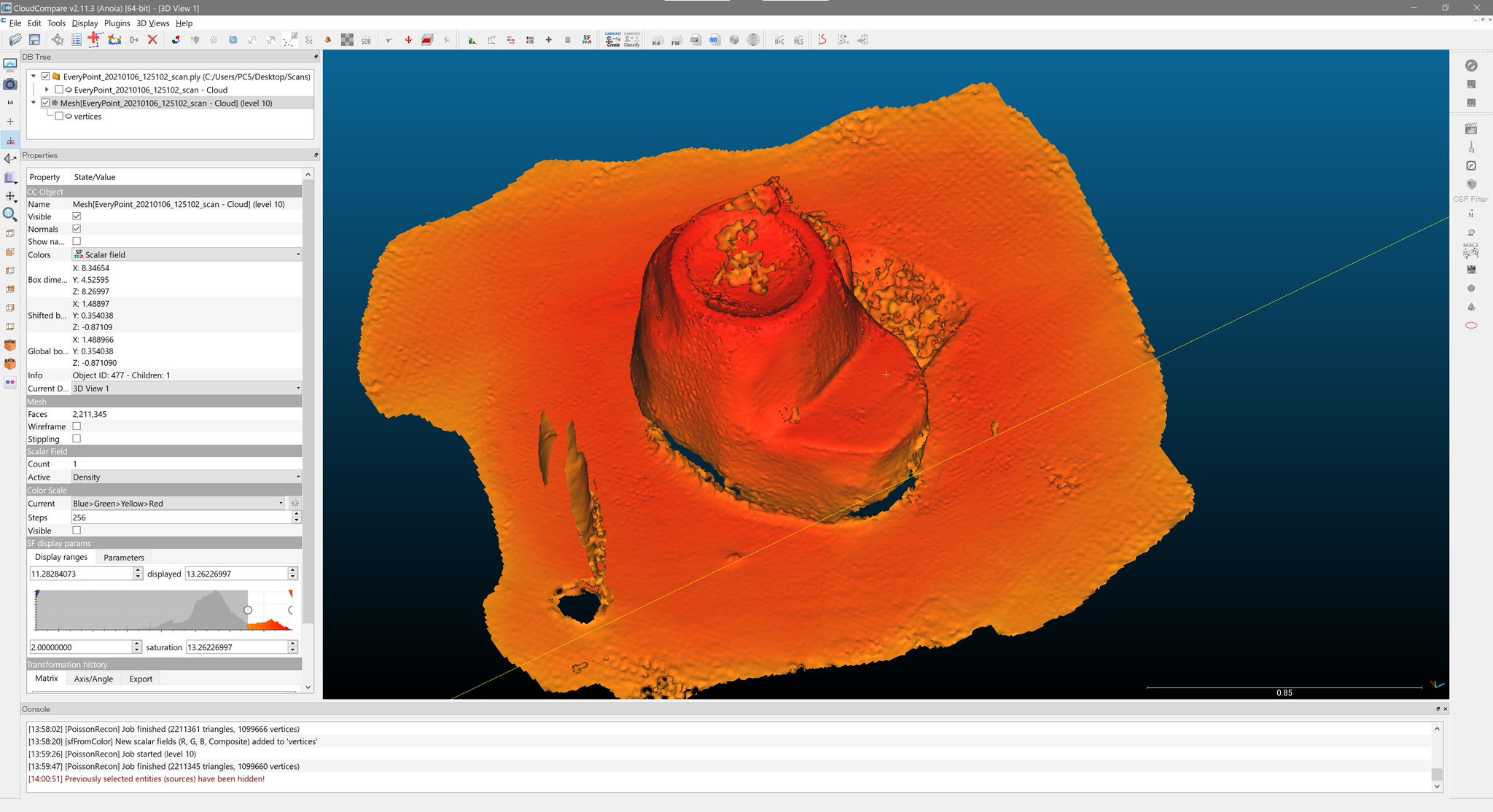Click the camera icon in left sidebar
The height and width of the screenshot is (812, 1493).
10,84
